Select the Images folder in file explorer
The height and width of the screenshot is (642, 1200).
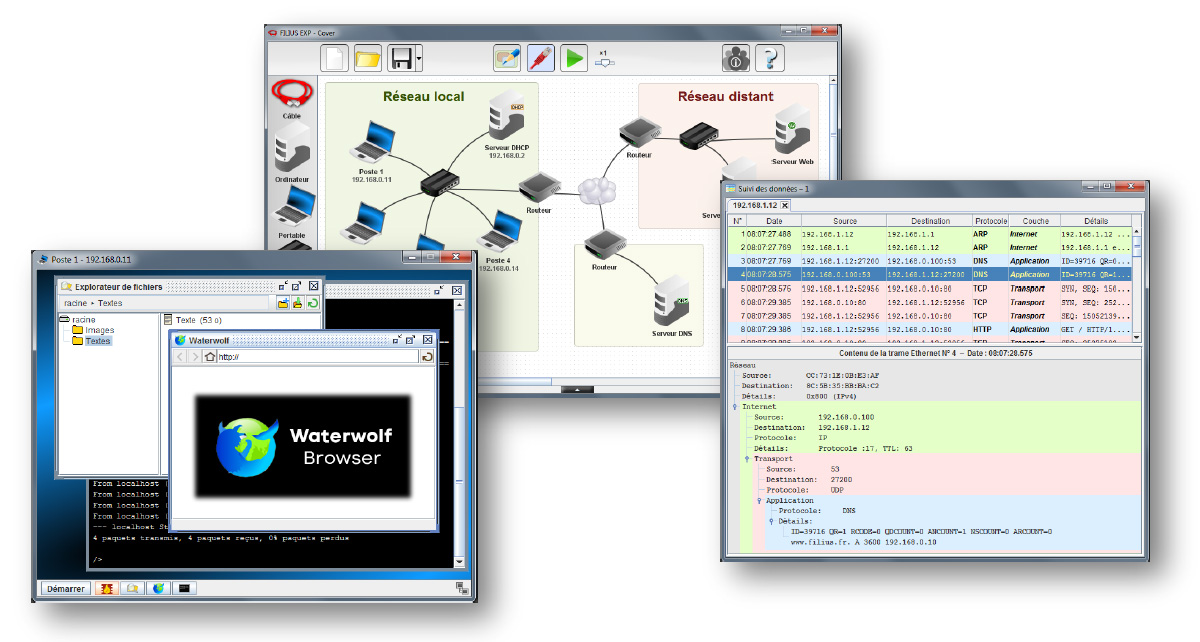[99, 330]
